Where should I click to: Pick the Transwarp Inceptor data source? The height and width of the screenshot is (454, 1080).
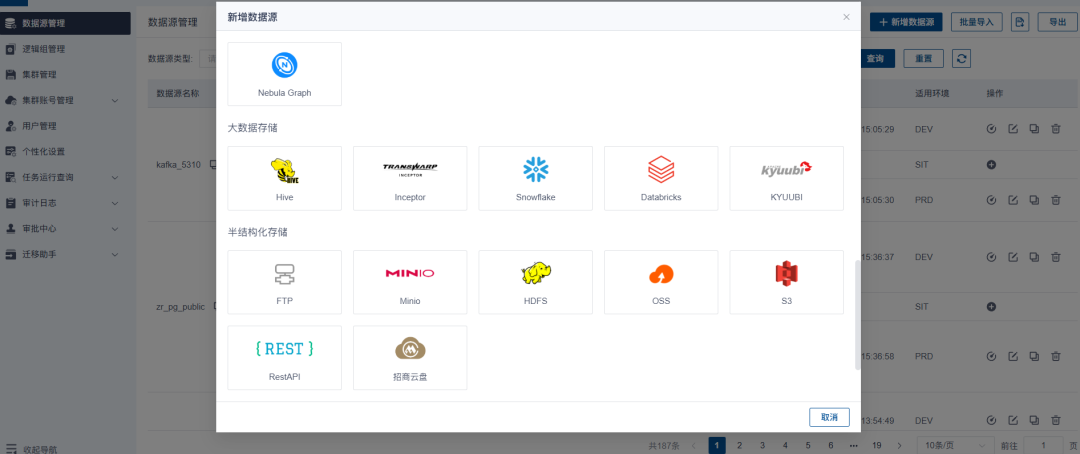(410, 178)
